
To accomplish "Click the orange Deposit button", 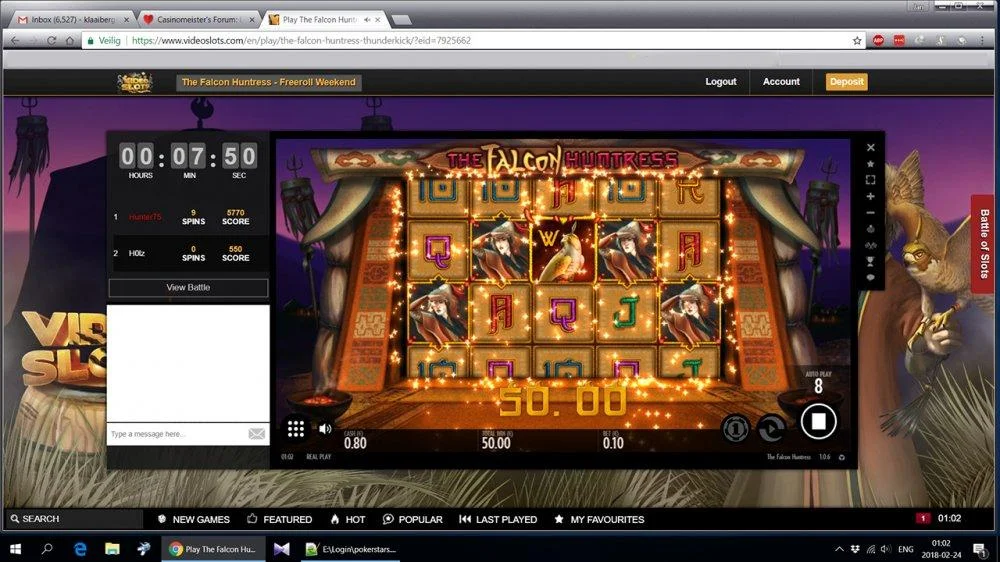I will point(846,82).
